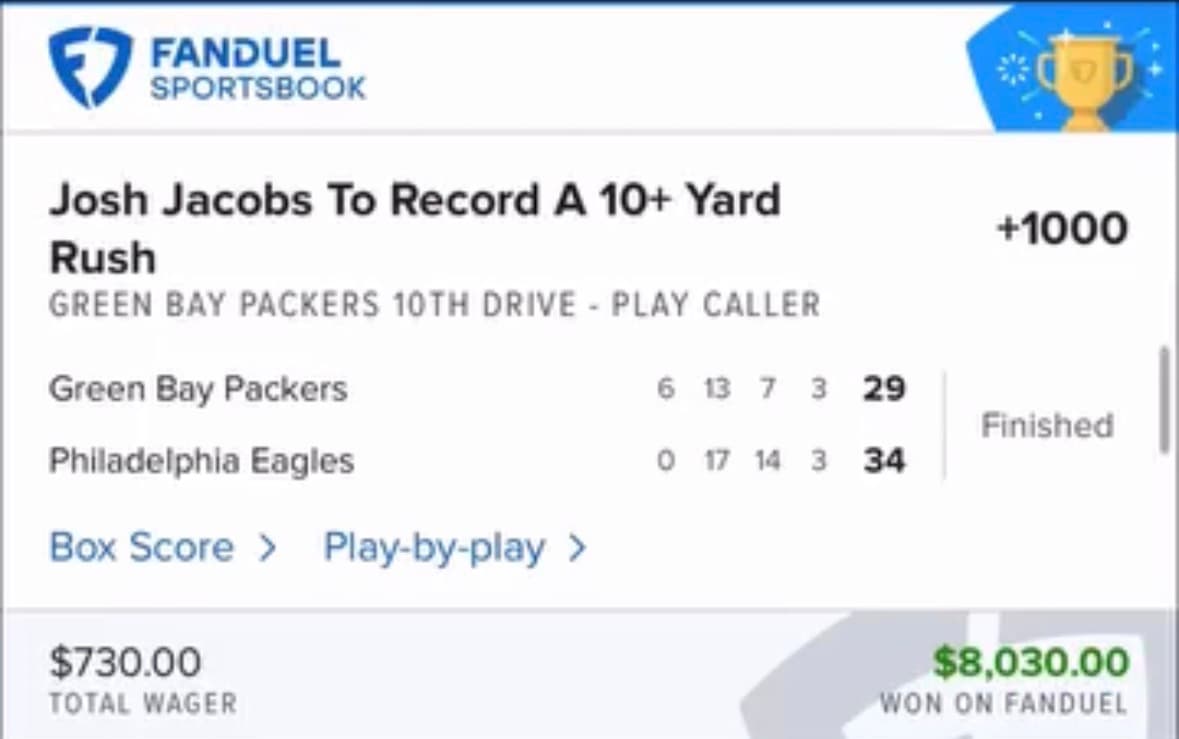Select the Green Bay Packers row
The image size is (1179, 739).
[x=198, y=389]
